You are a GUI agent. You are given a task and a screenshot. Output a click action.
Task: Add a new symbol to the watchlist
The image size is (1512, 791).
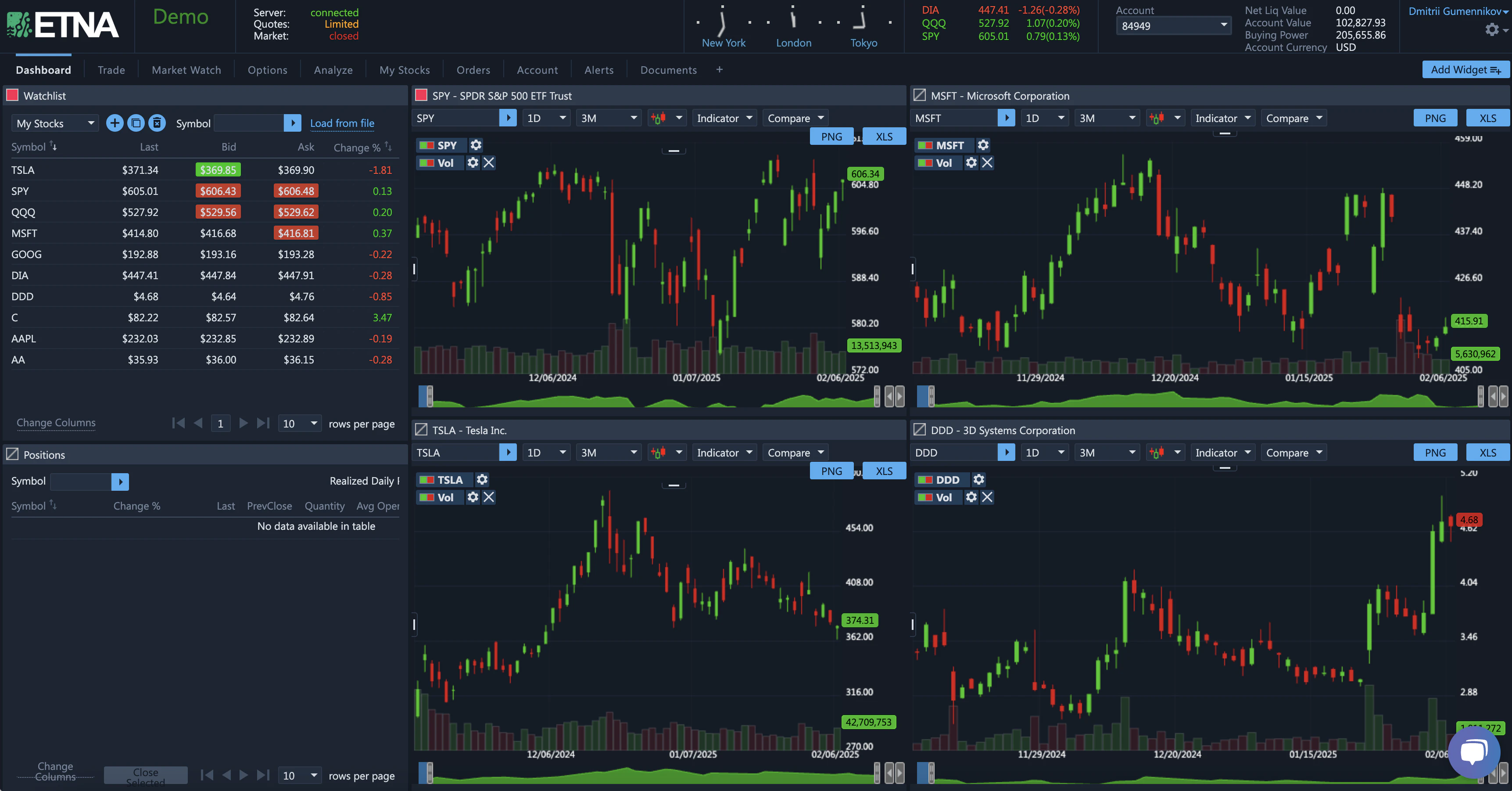(115, 123)
